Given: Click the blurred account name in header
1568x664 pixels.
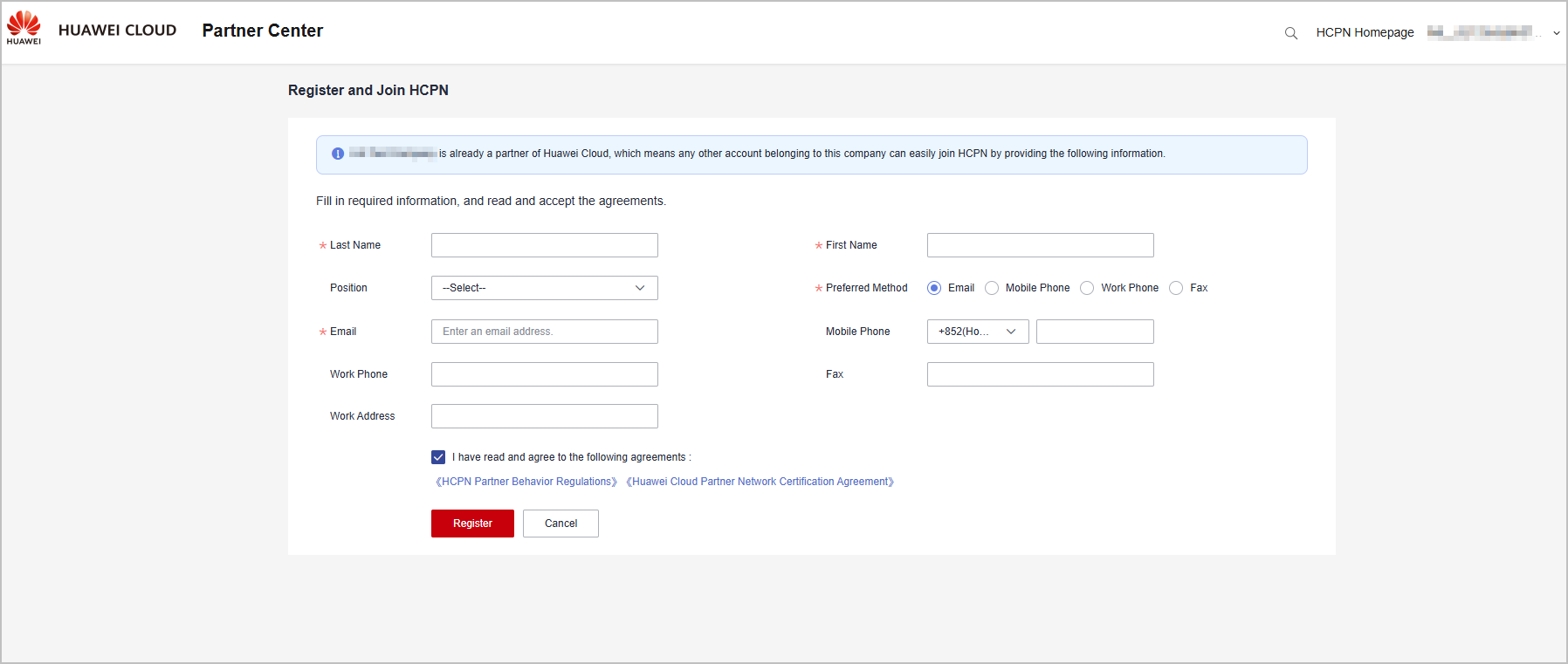Looking at the screenshot, I should pyautogui.click(x=1483, y=32).
